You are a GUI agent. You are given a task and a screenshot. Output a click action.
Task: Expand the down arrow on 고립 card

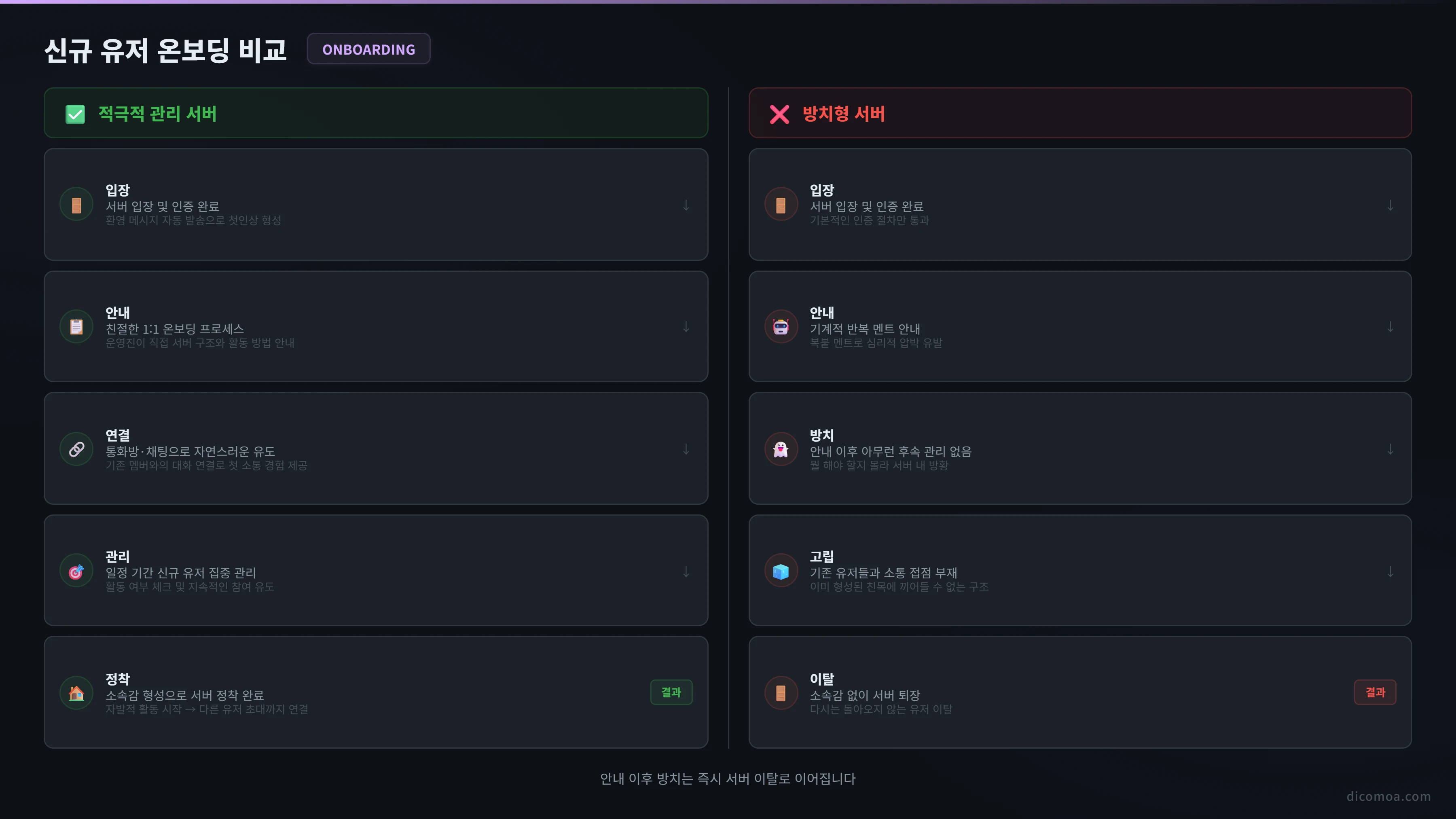pos(1390,572)
